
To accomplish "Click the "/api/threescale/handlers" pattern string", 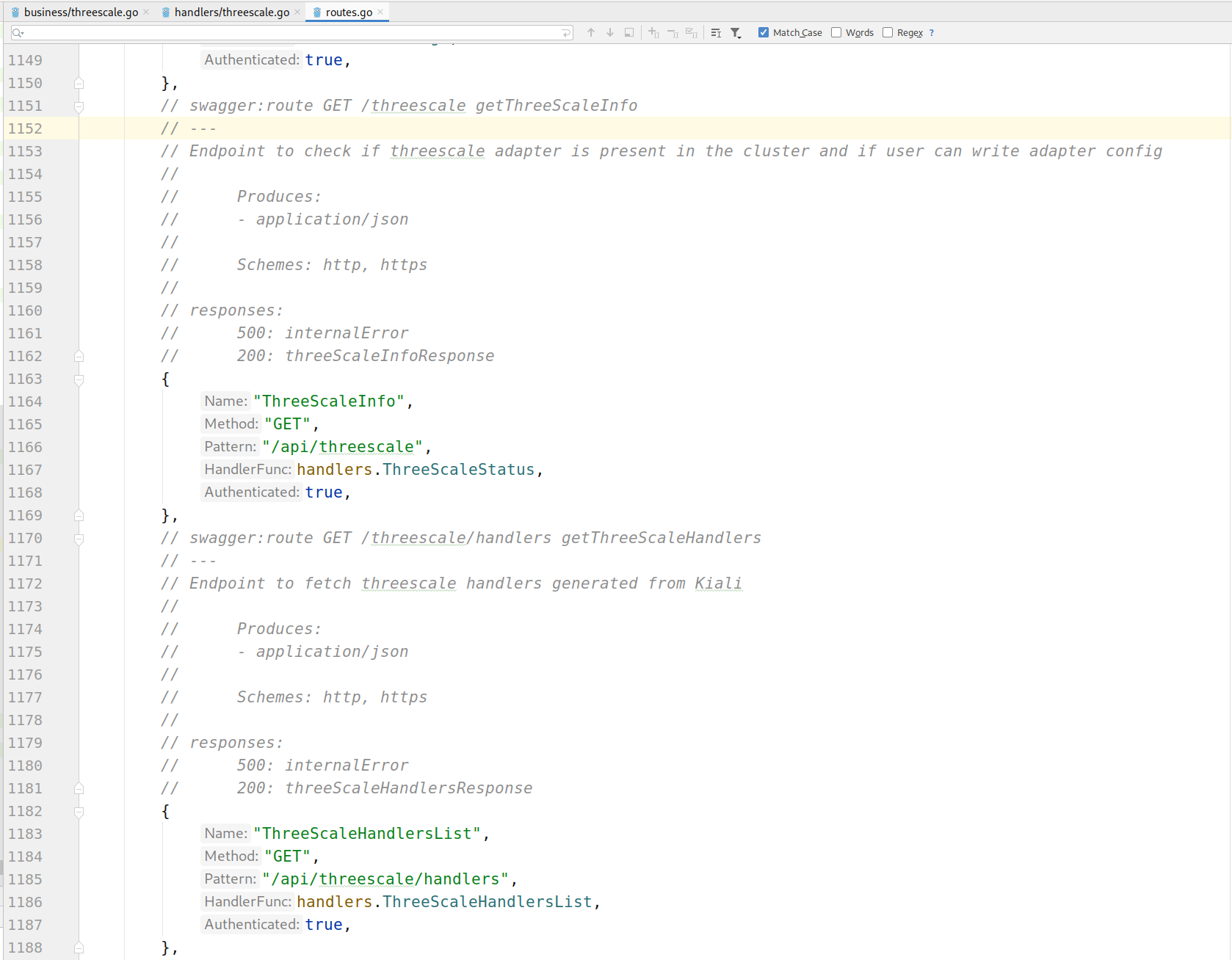I will click(x=385, y=879).
